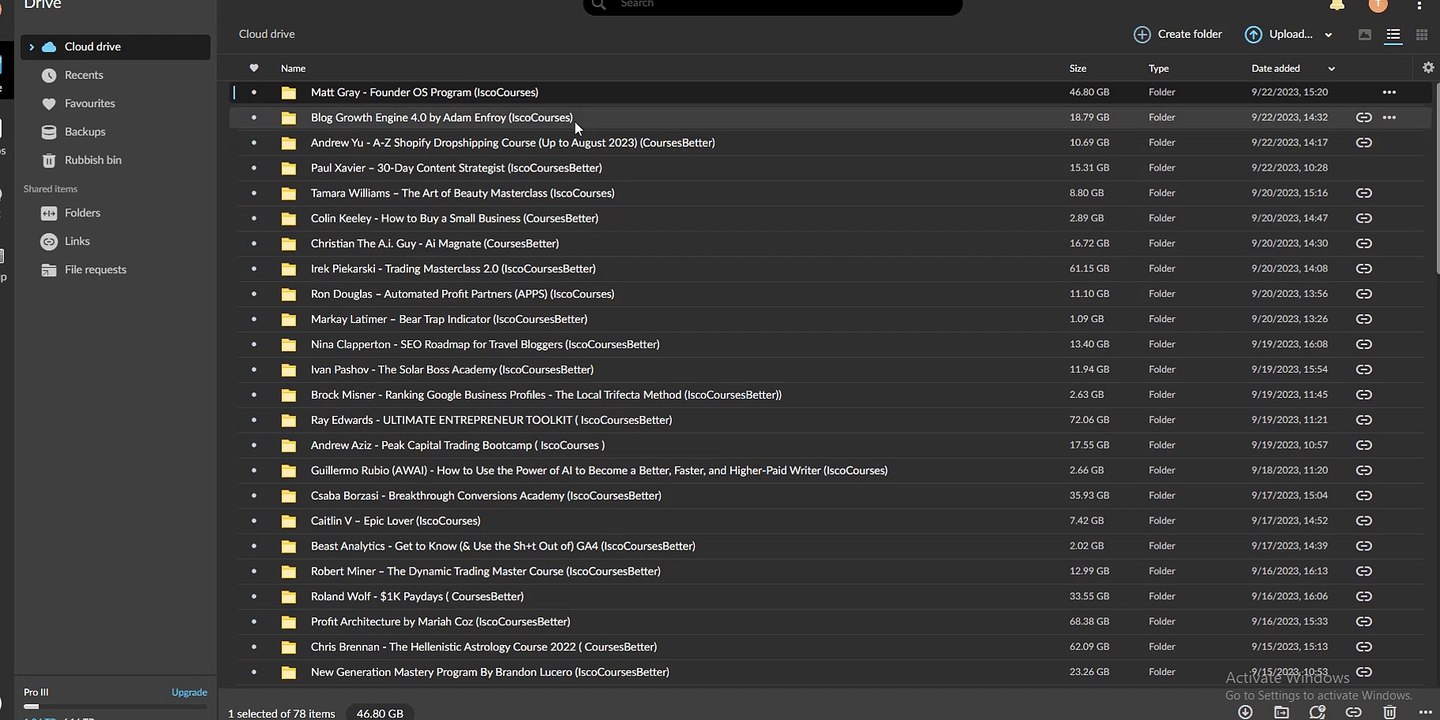The image size is (1440, 720).
Task: Expand the Cloud drive tree chevron
Action: coord(31,47)
